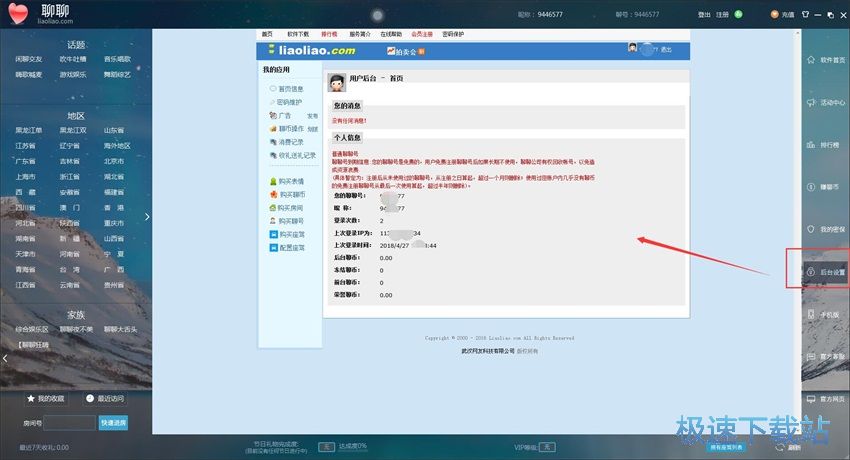
Task: Open 后台设置 icon in right sidebar
Action: coord(811,272)
